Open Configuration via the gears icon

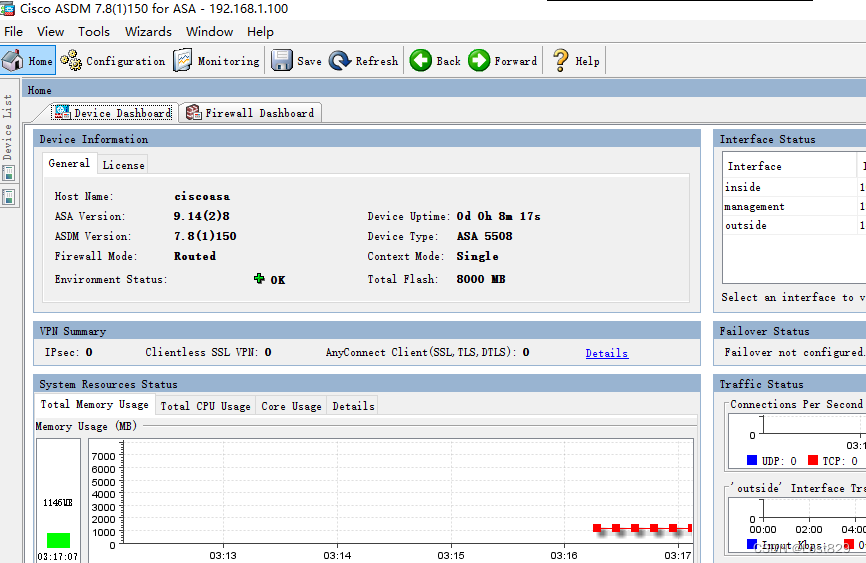pos(71,61)
